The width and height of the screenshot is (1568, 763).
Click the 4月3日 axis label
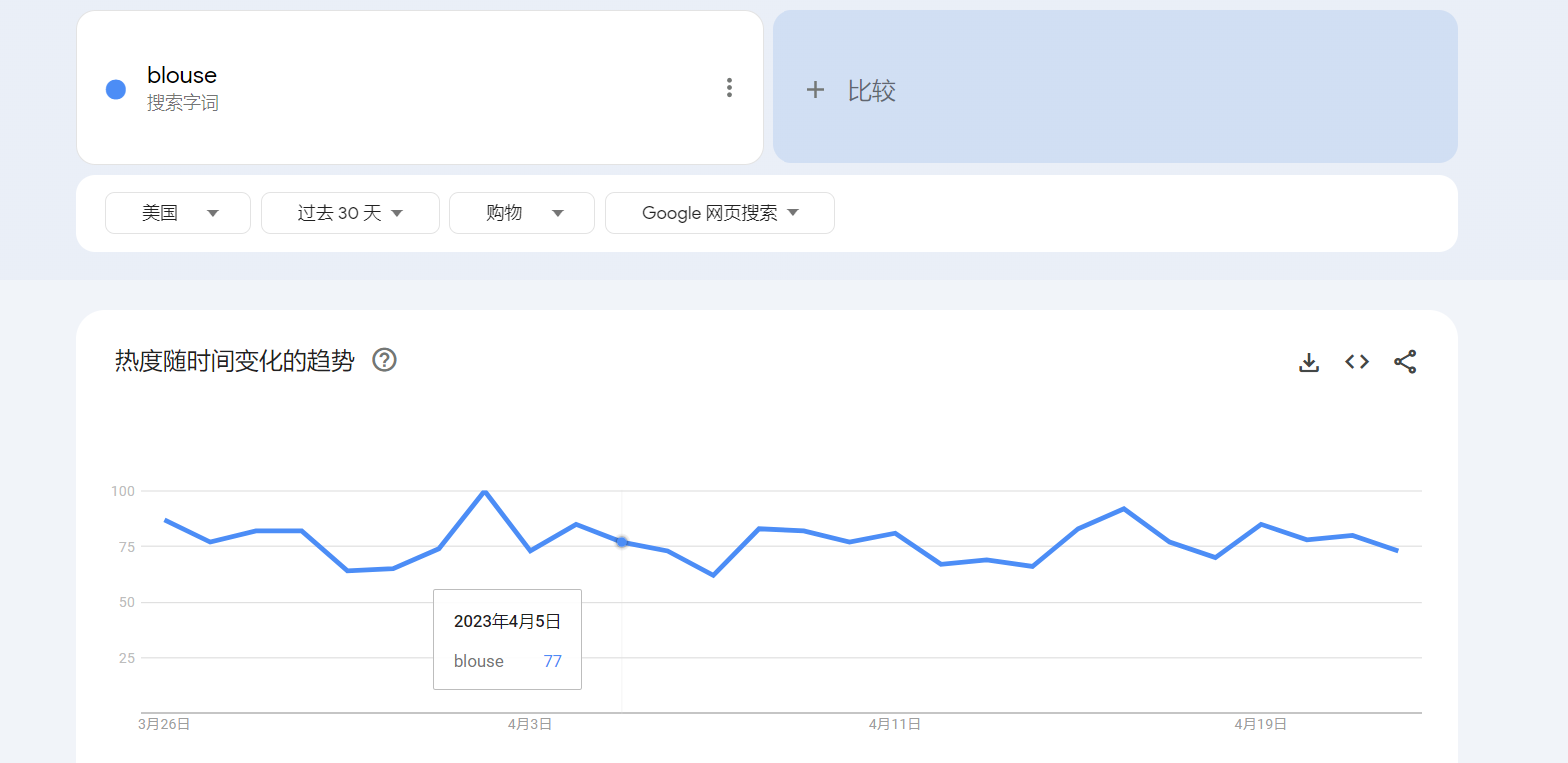[530, 724]
